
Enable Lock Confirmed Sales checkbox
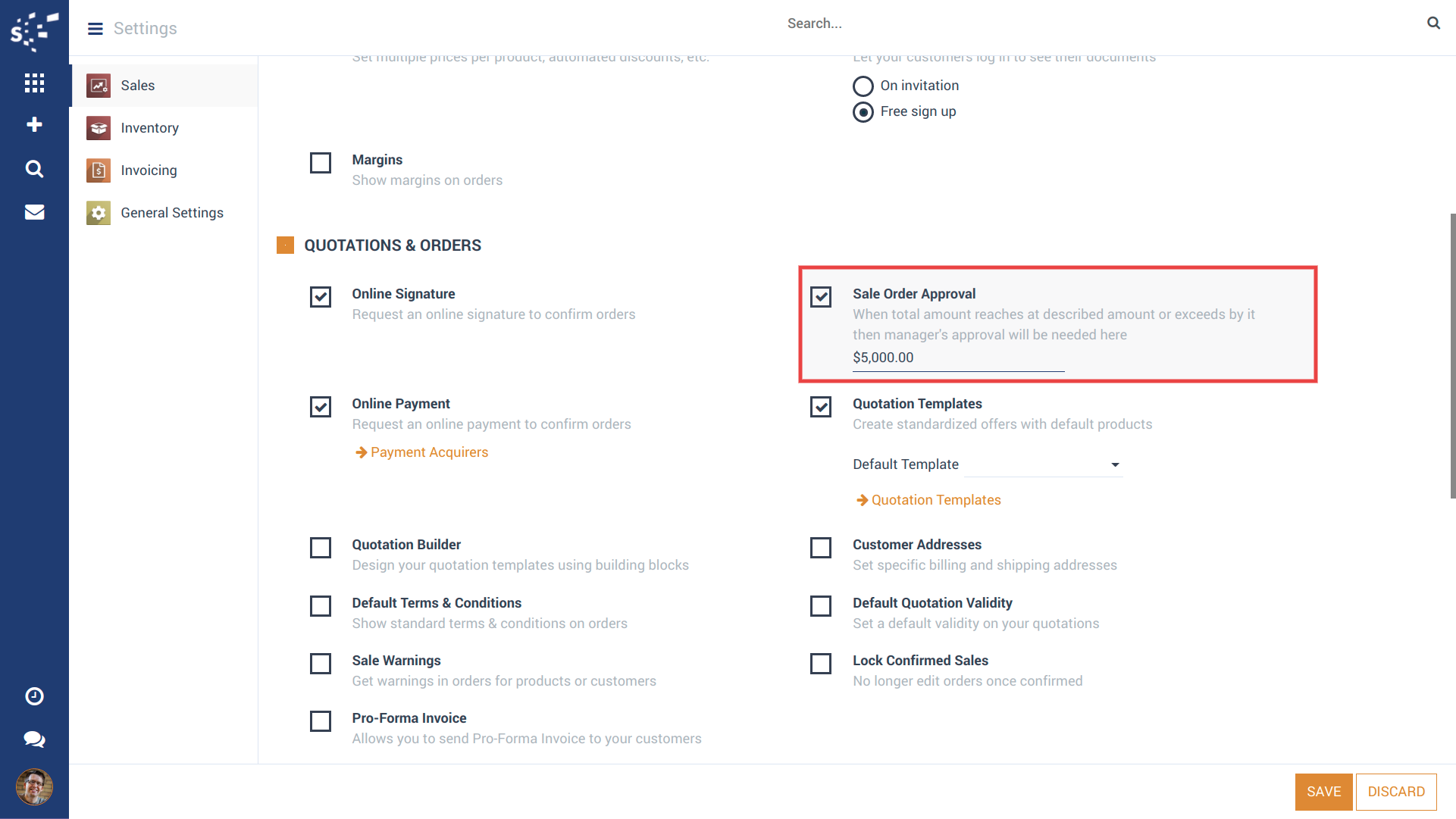[821, 664]
